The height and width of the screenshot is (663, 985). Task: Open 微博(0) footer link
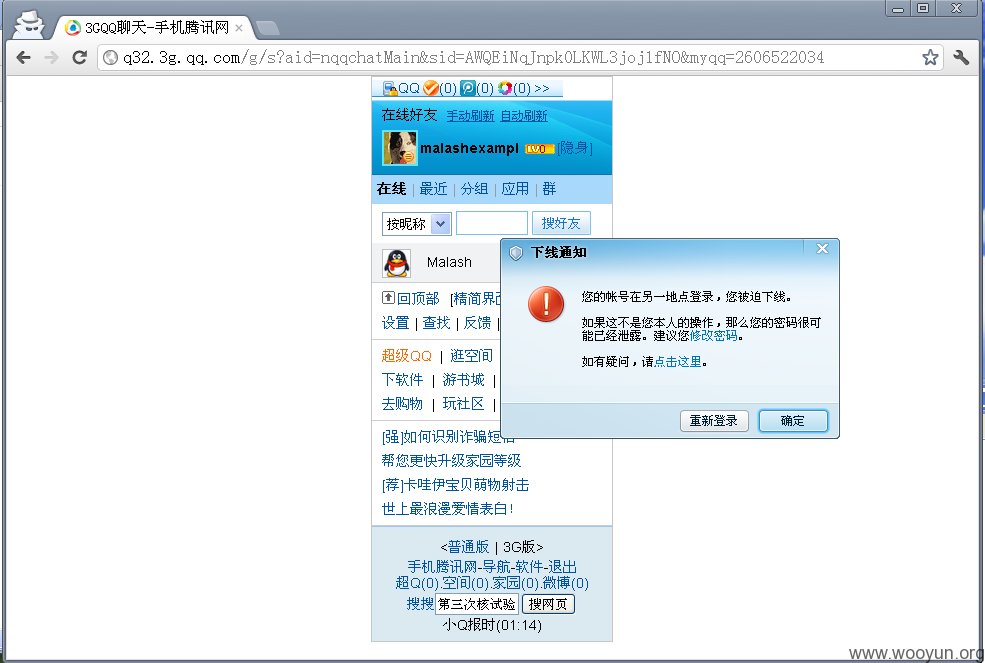tap(565, 583)
